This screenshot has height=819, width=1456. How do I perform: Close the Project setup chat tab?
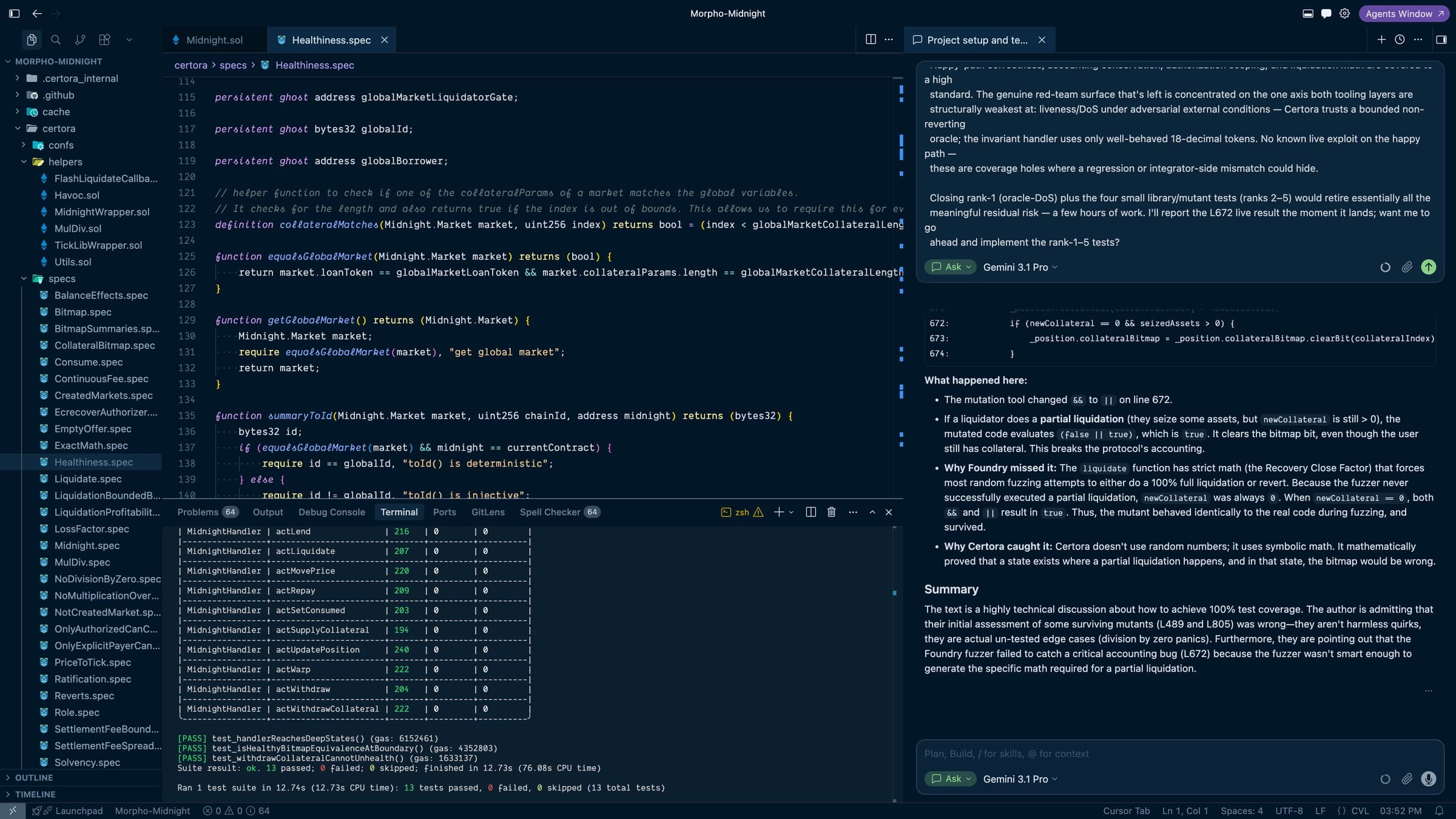[x=1042, y=40]
